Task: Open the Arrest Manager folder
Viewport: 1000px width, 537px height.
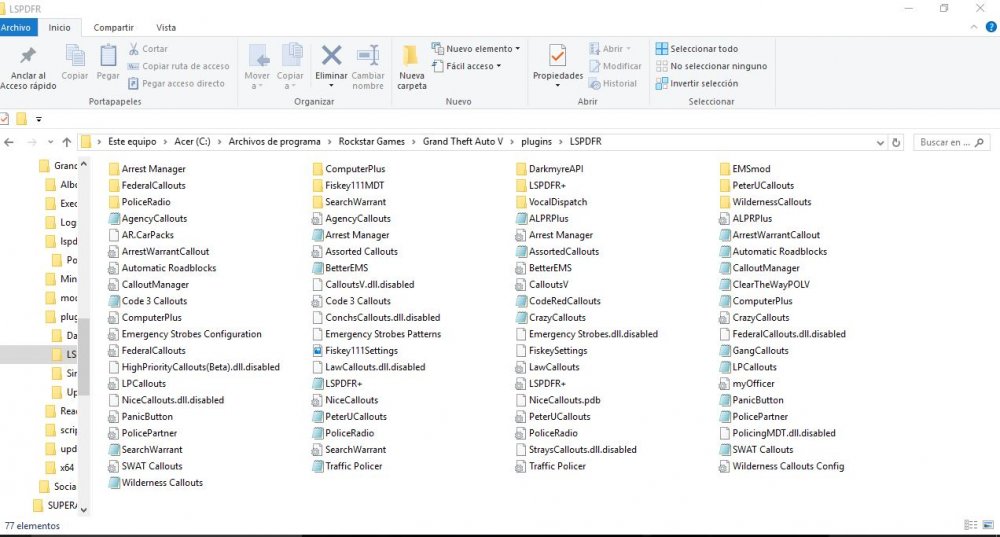Action: pyautogui.click(x=147, y=168)
